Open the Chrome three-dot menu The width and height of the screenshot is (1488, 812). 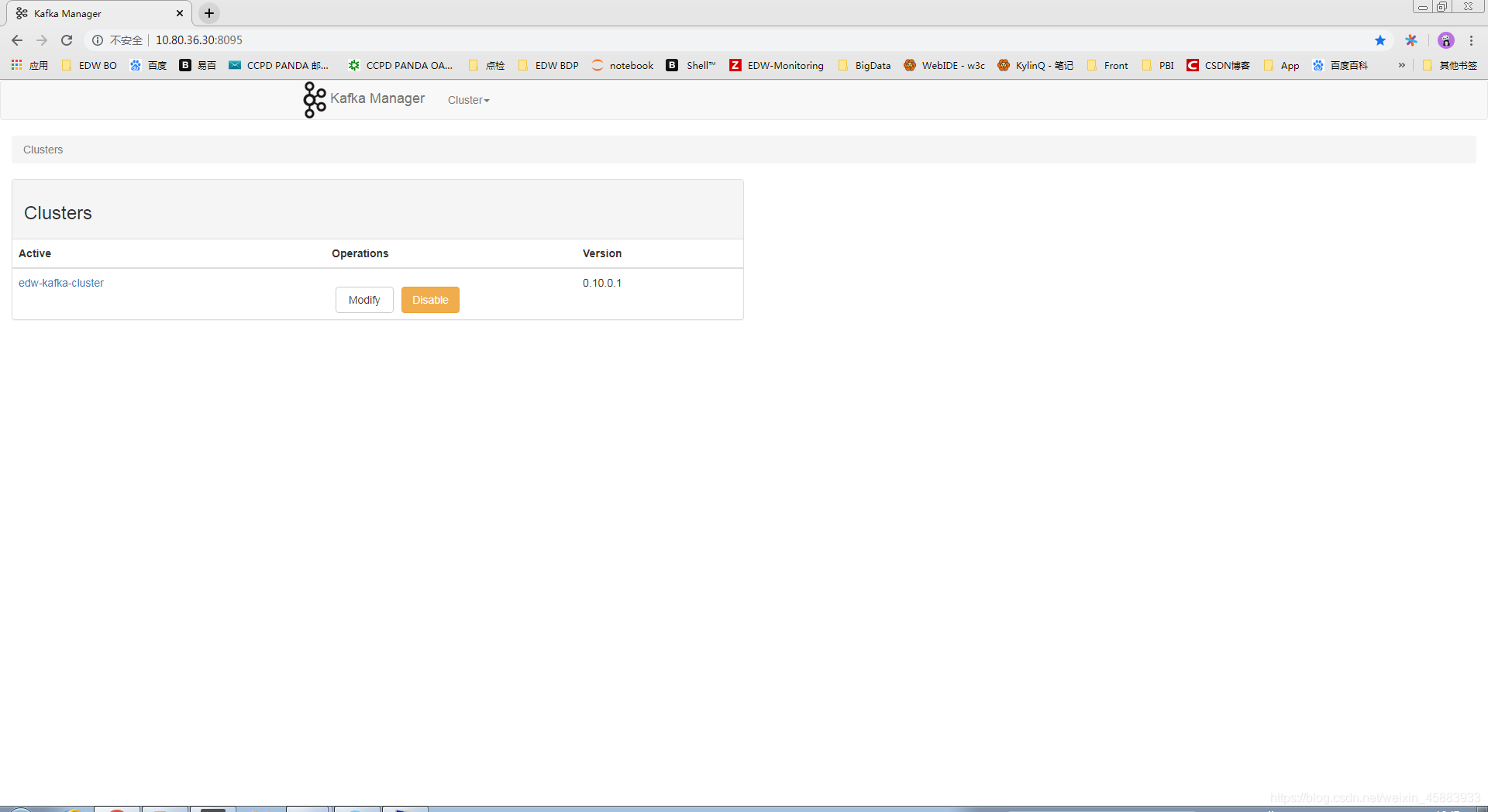(x=1471, y=40)
